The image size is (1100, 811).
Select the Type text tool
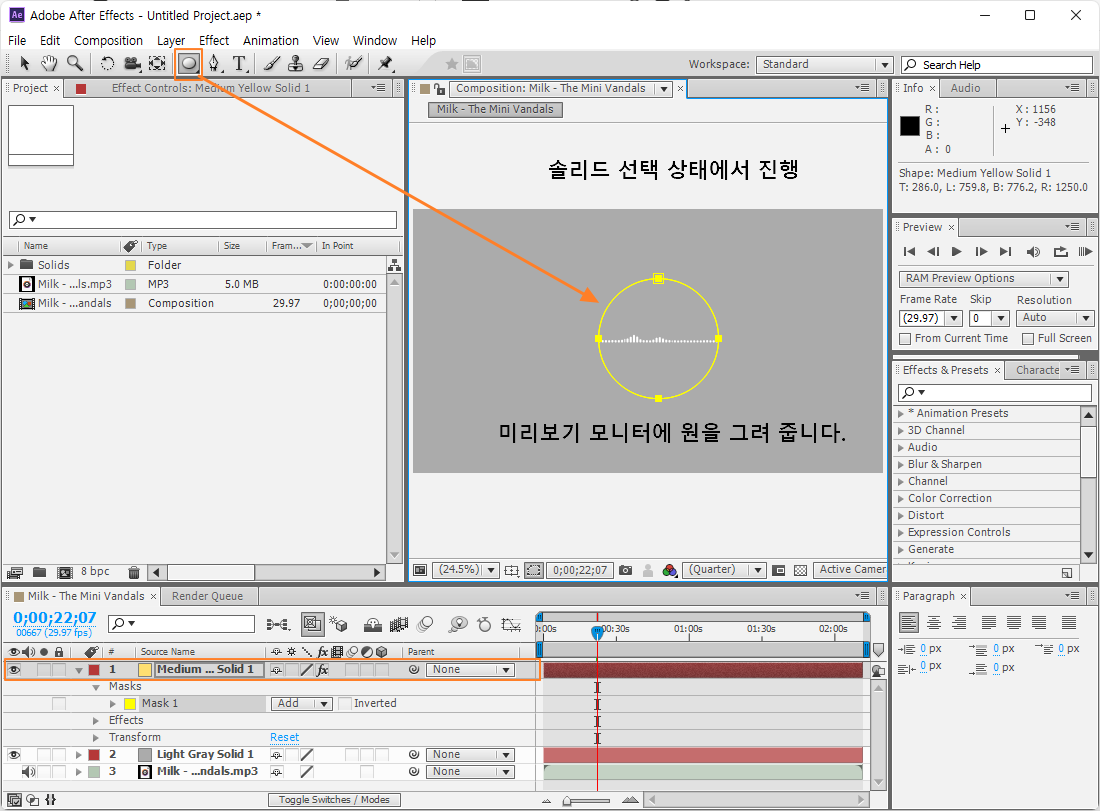(x=240, y=64)
